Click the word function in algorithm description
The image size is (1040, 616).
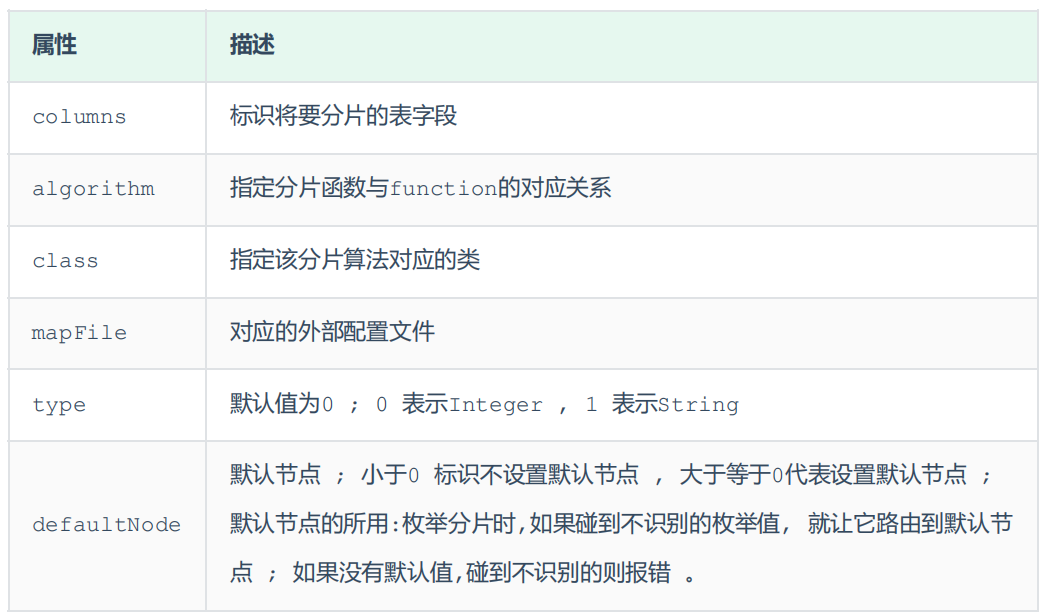tap(442, 189)
